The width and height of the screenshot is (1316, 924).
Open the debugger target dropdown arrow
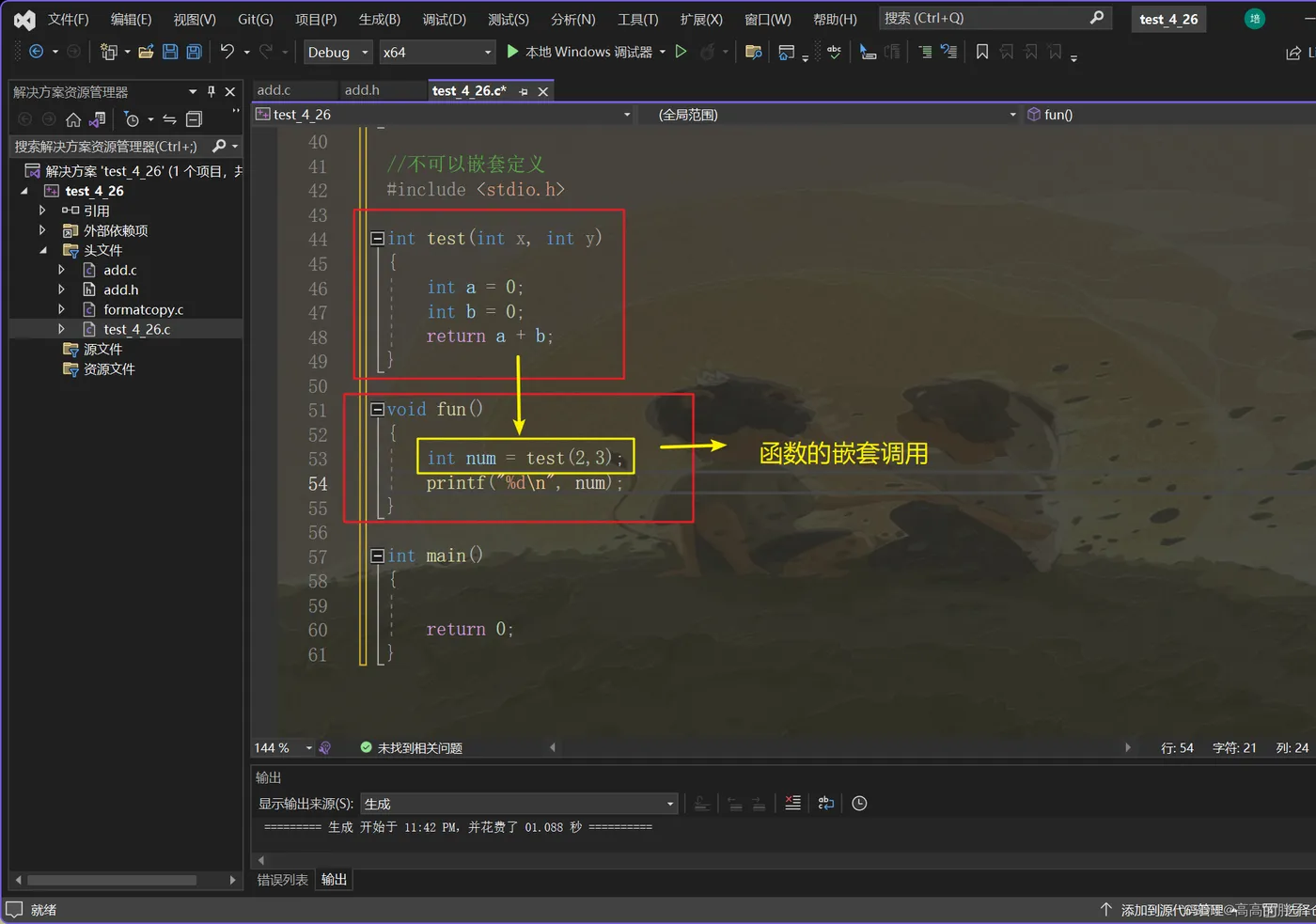(x=663, y=53)
